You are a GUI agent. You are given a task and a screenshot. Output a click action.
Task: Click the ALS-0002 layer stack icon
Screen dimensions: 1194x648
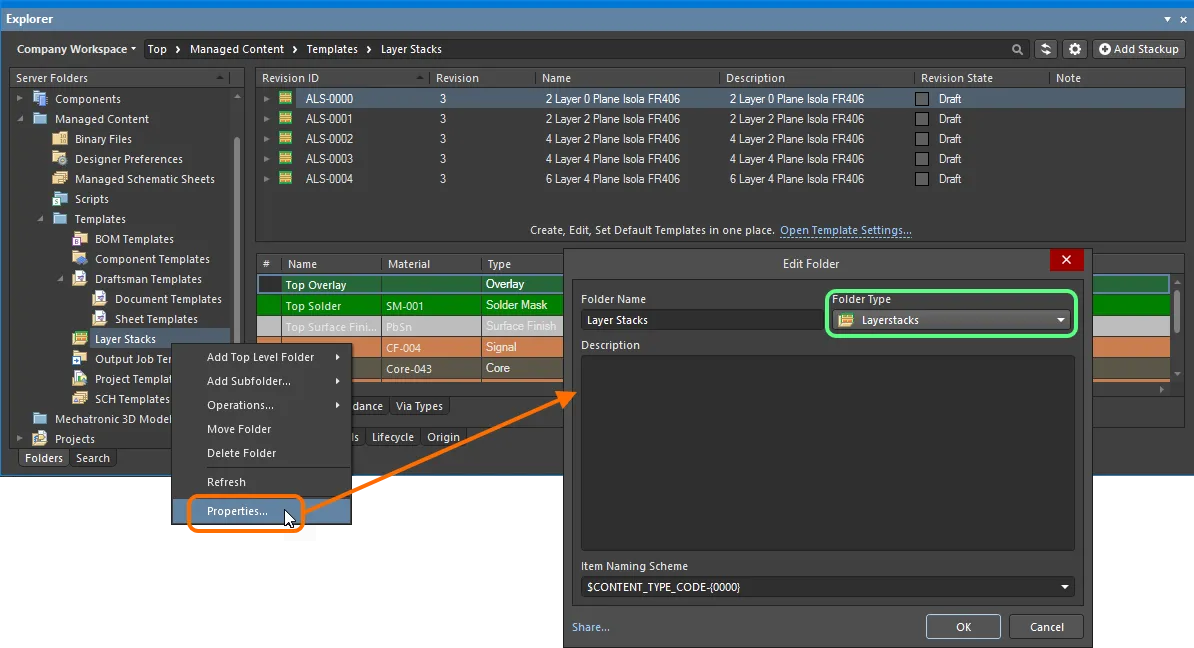pos(286,139)
